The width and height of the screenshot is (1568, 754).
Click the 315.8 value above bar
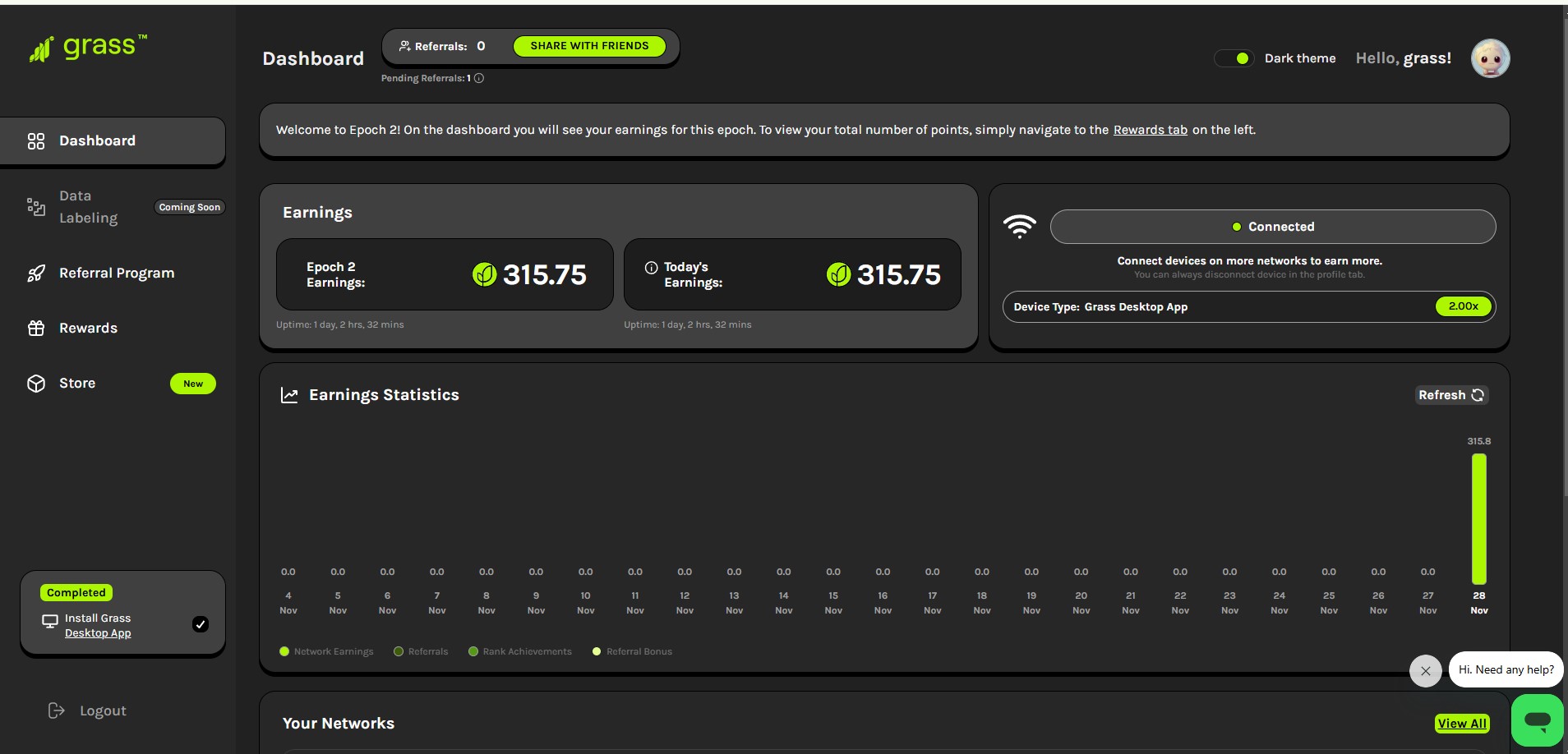[x=1478, y=441]
